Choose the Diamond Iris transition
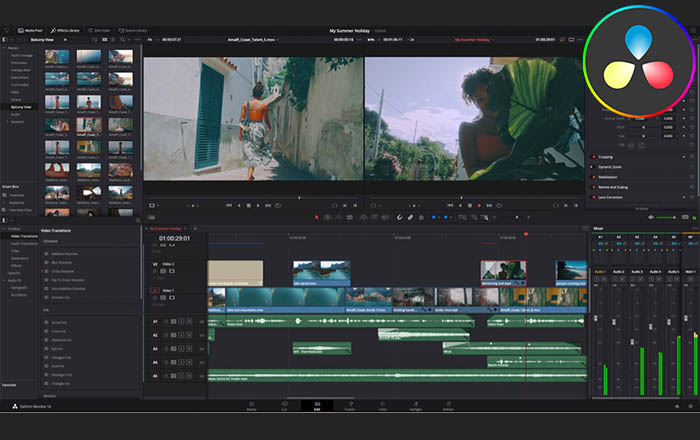This screenshot has width=700, height=440. tap(62, 340)
